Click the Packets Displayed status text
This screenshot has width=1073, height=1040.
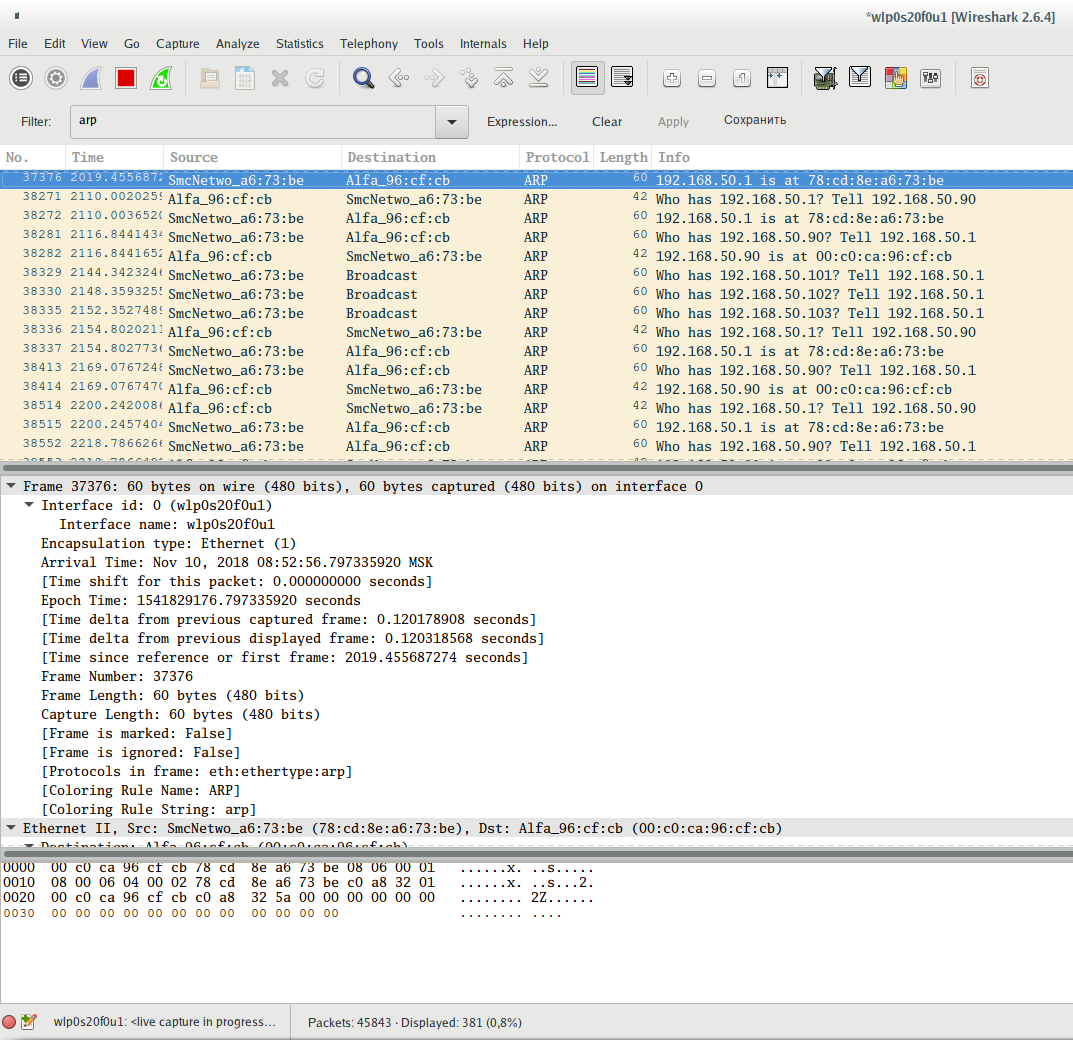click(x=415, y=1023)
